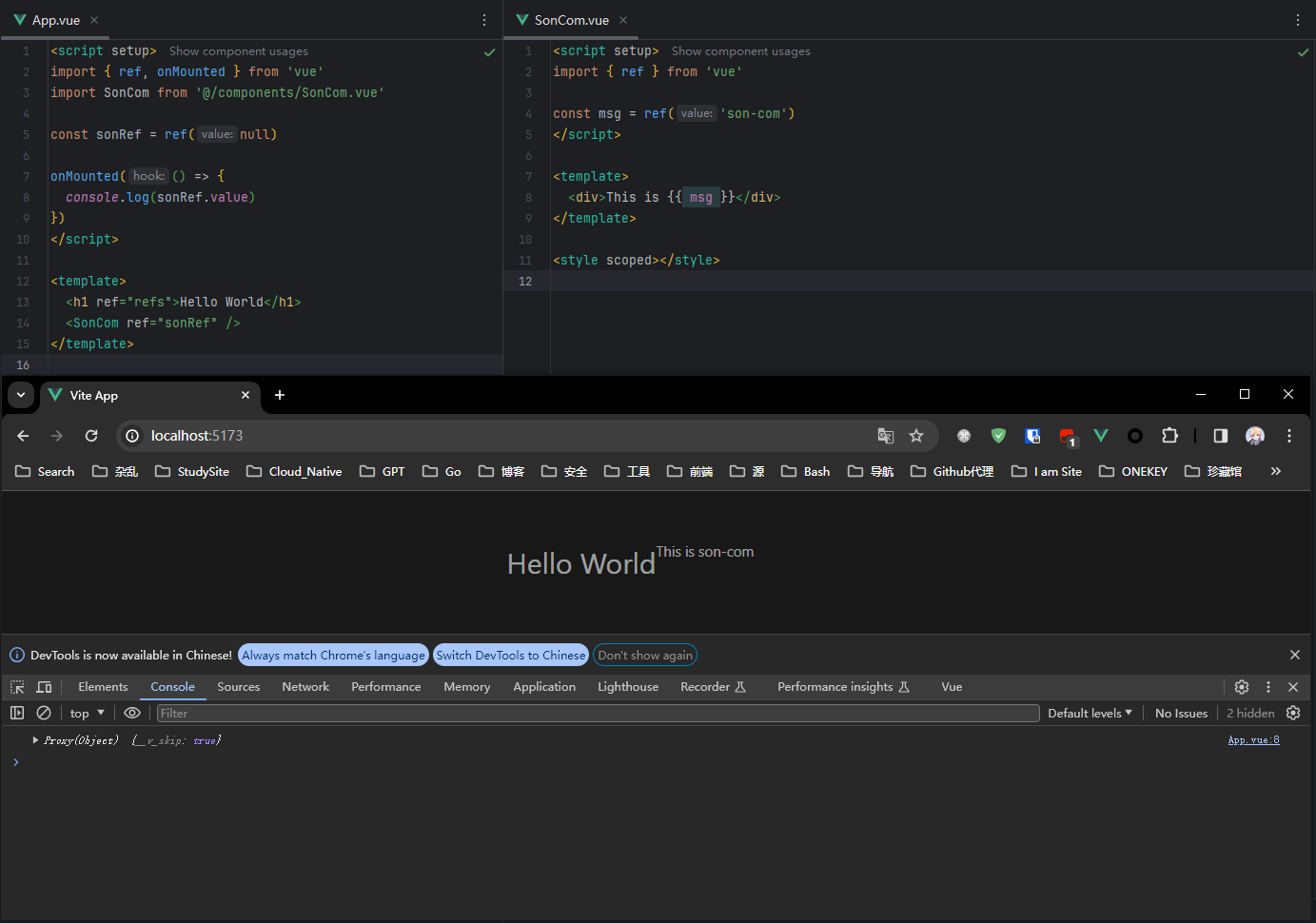Show more bookmarks chevron
Viewport: 1316px width, 923px height.
1276,471
